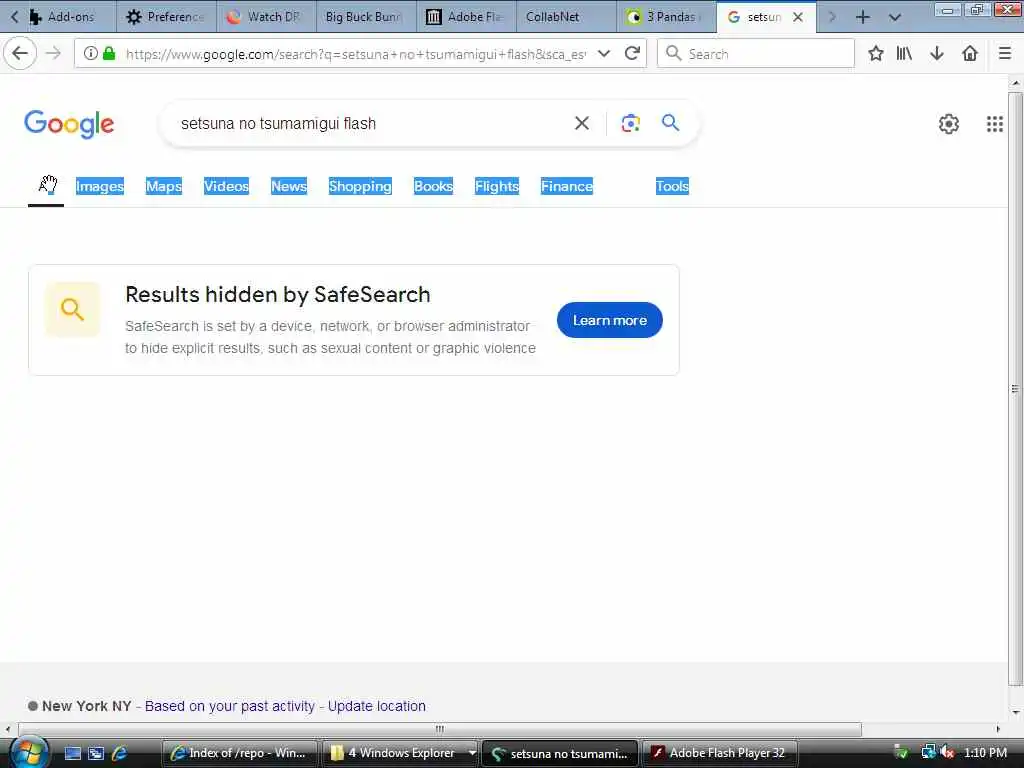This screenshot has width=1024, height=768.
Task: Click Learn more about SafeSearch
Action: click(x=609, y=320)
